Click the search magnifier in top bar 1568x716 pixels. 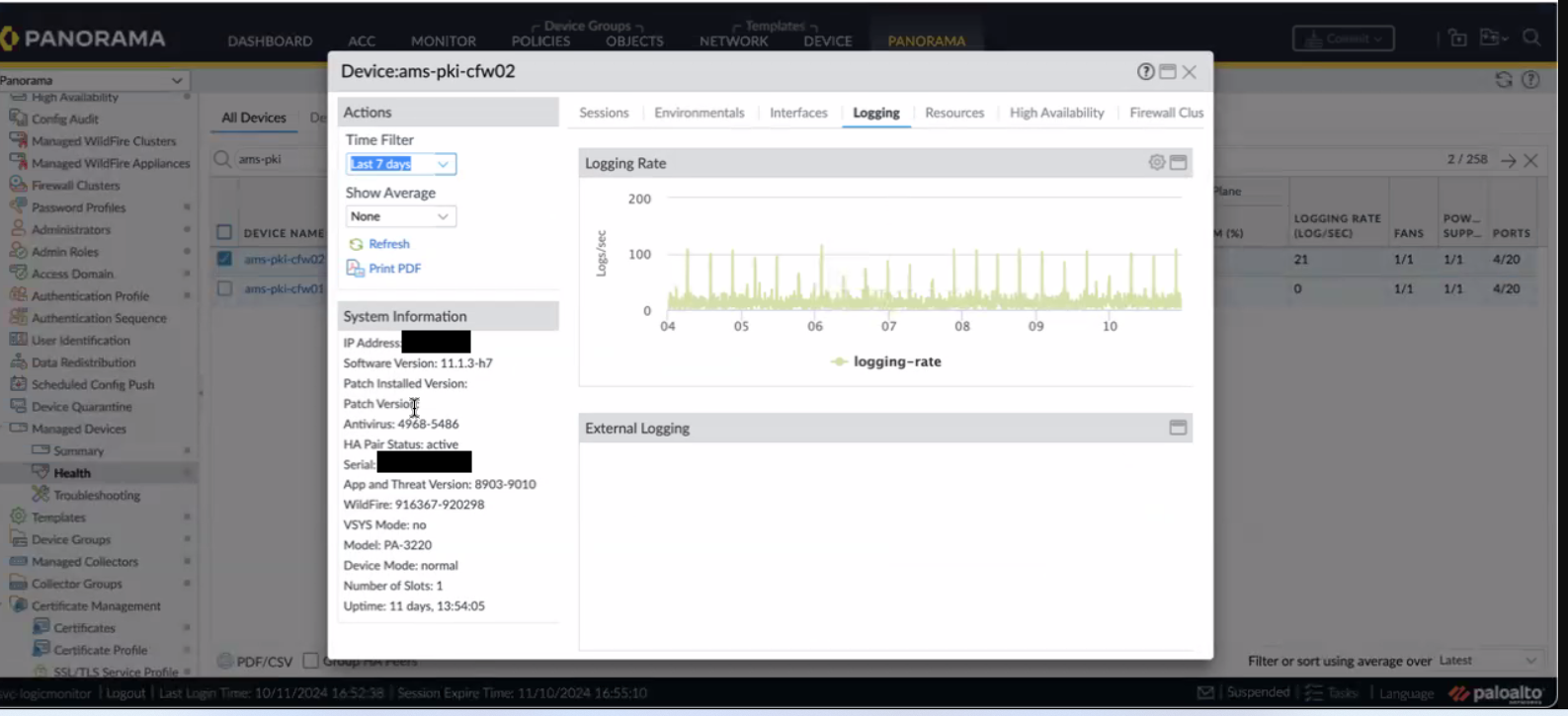[x=1531, y=39]
